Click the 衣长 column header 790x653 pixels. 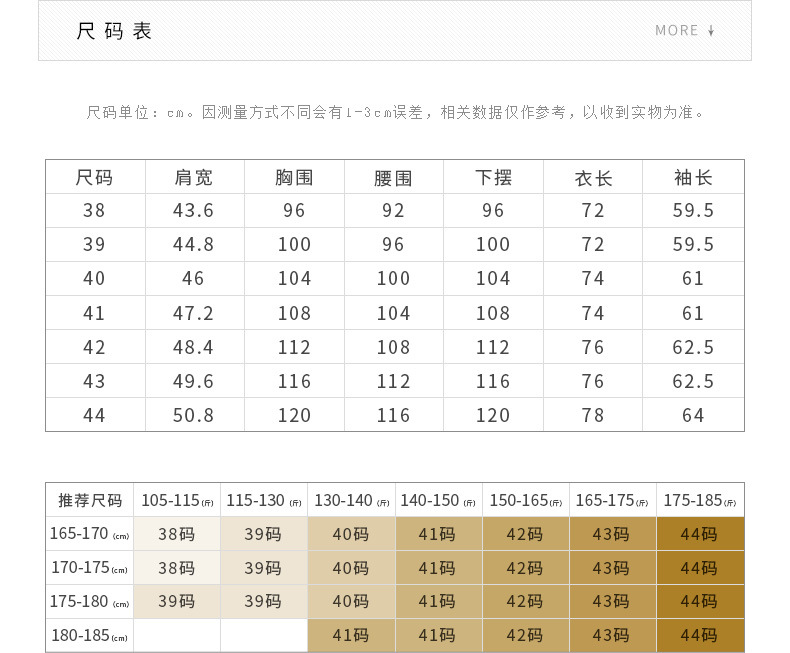[x=593, y=178]
